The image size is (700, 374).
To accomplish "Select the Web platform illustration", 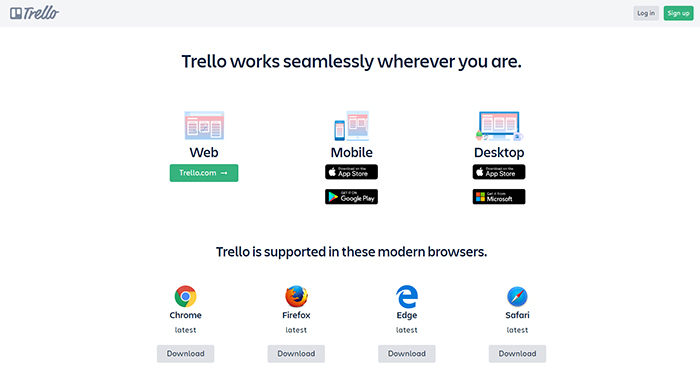I will 204,125.
